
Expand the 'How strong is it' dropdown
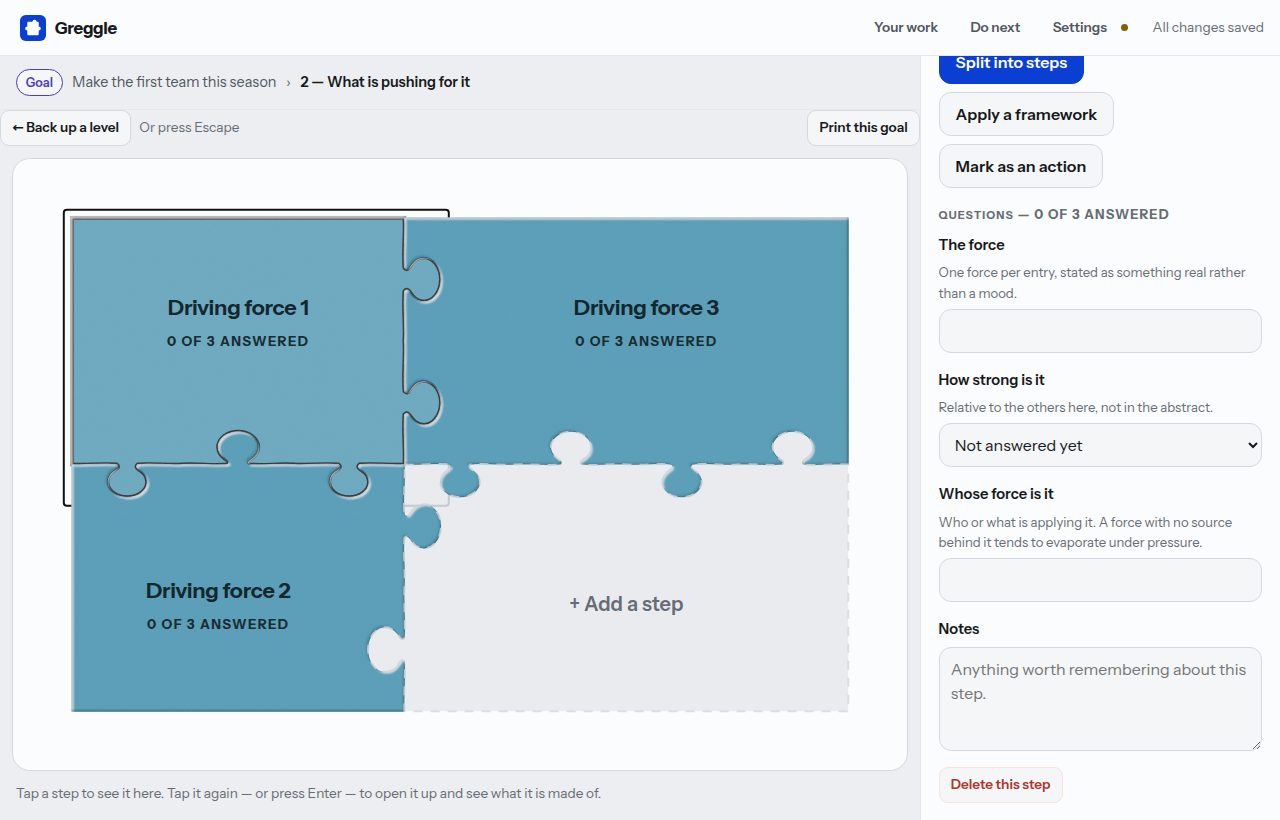[1100, 445]
